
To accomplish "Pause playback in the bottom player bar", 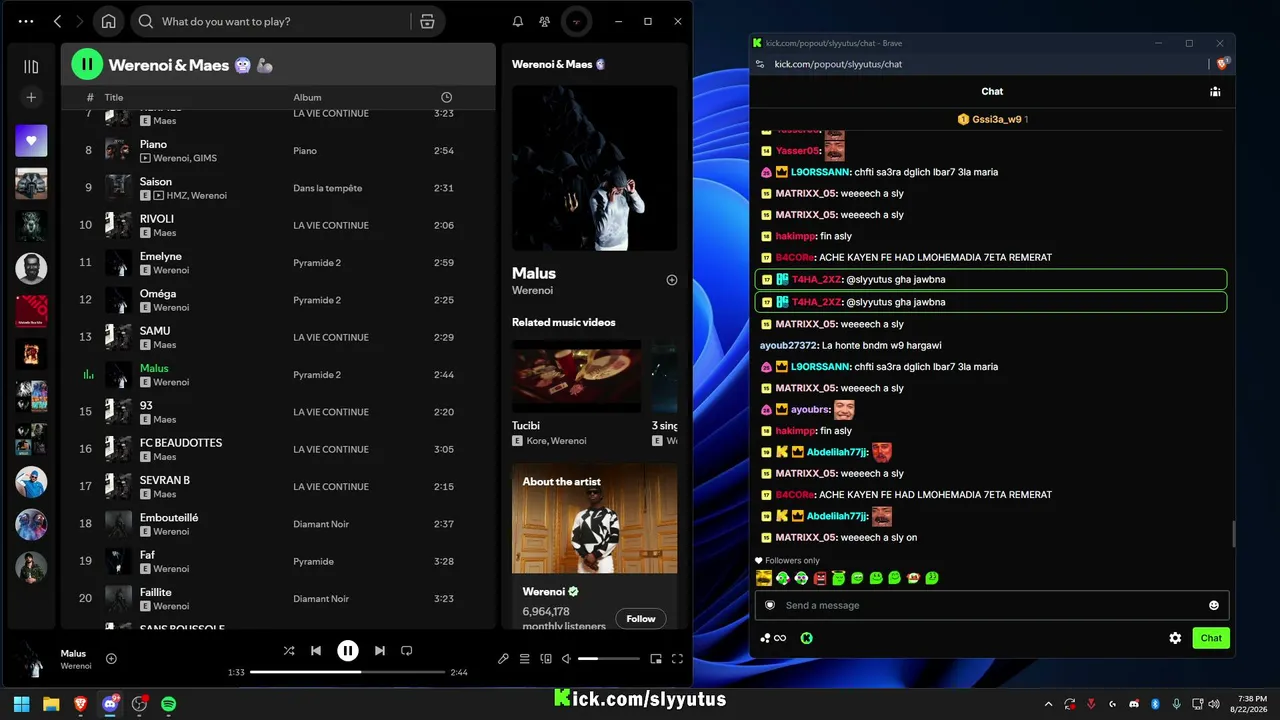I will point(348,651).
